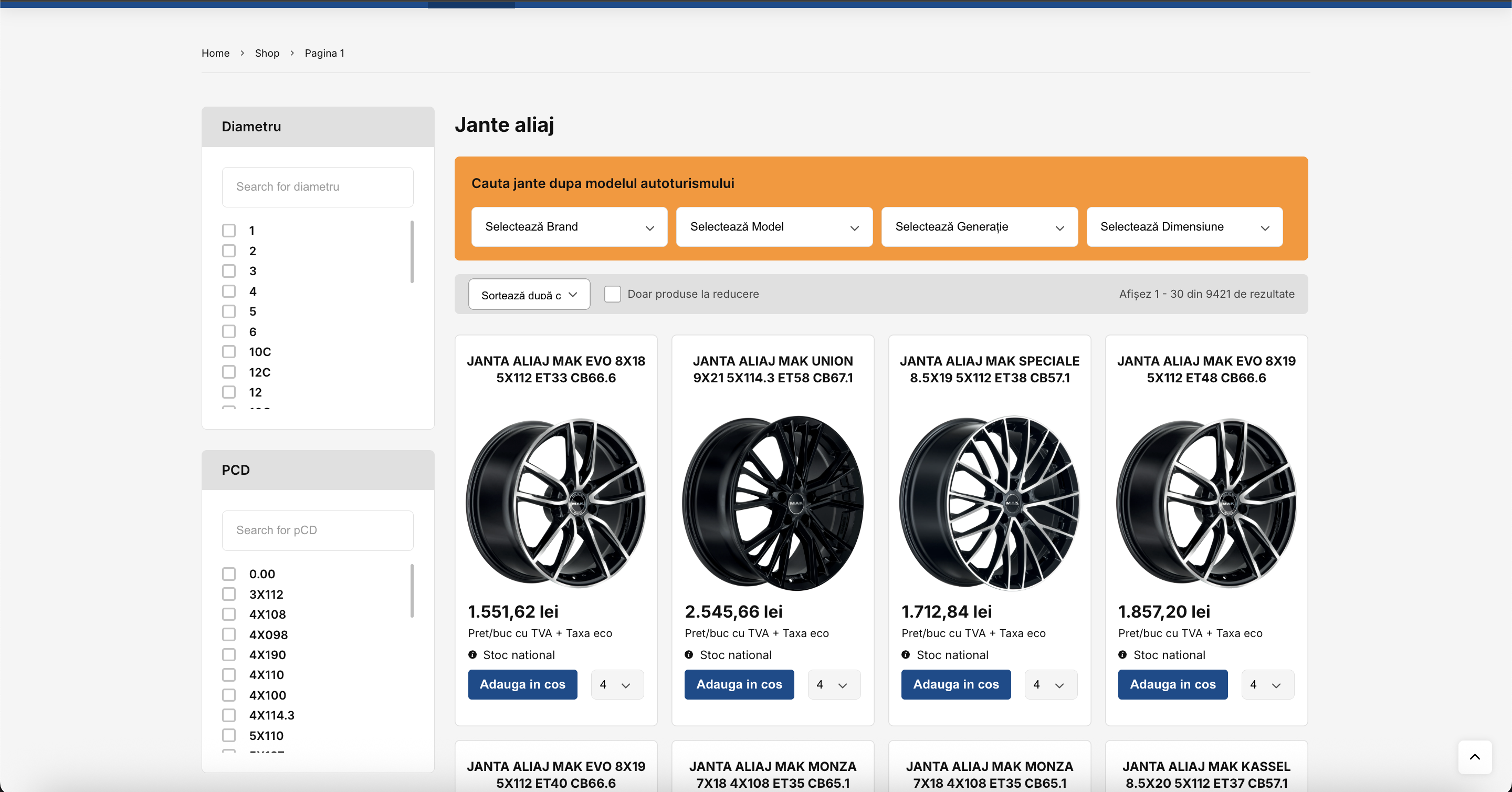The width and height of the screenshot is (1512, 792).
Task: Open the Selectează Dimensiune dropdown
Action: pyautogui.click(x=1184, y=226)
